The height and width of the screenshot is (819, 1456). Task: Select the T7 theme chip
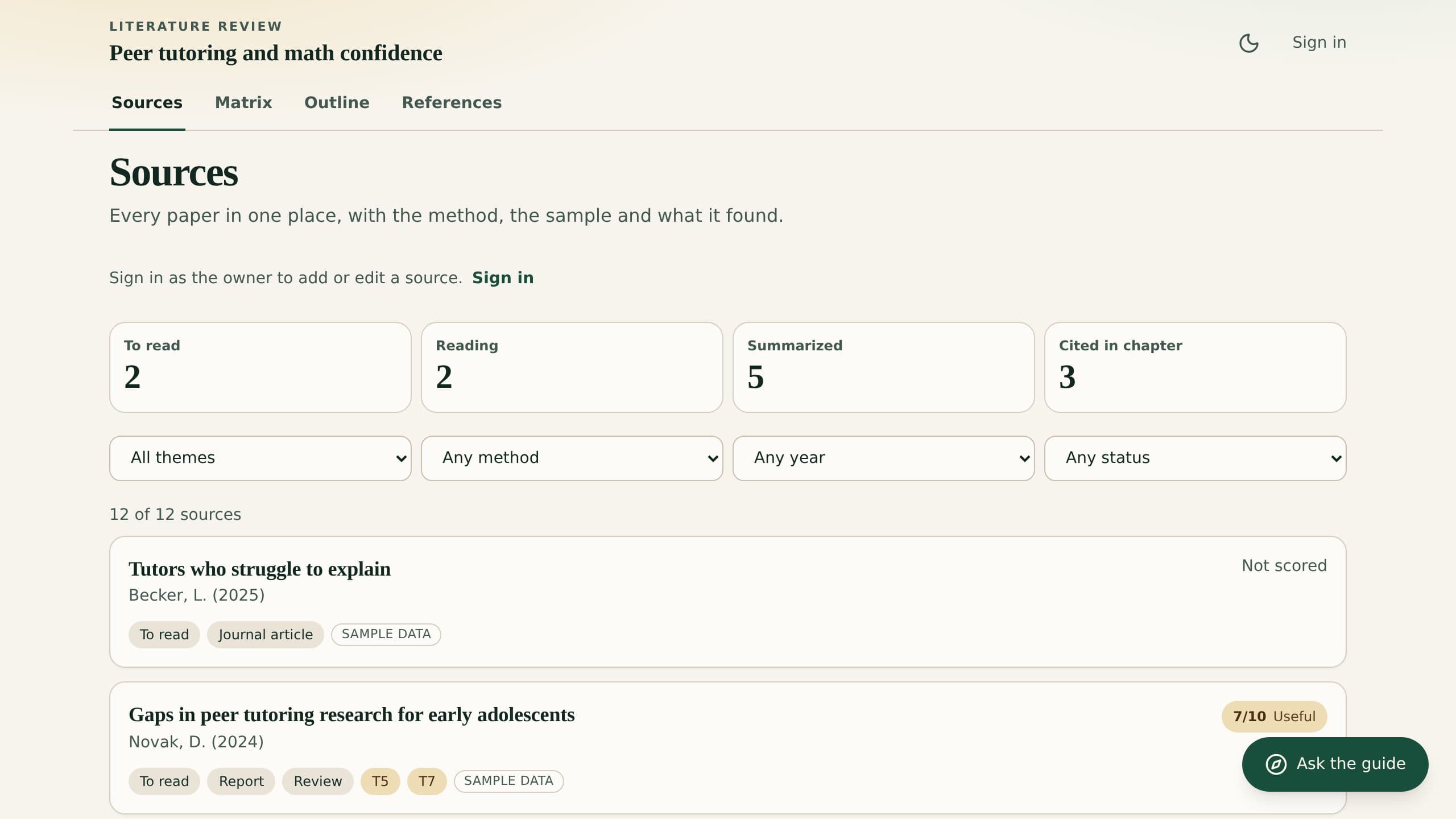click(427, 781)
